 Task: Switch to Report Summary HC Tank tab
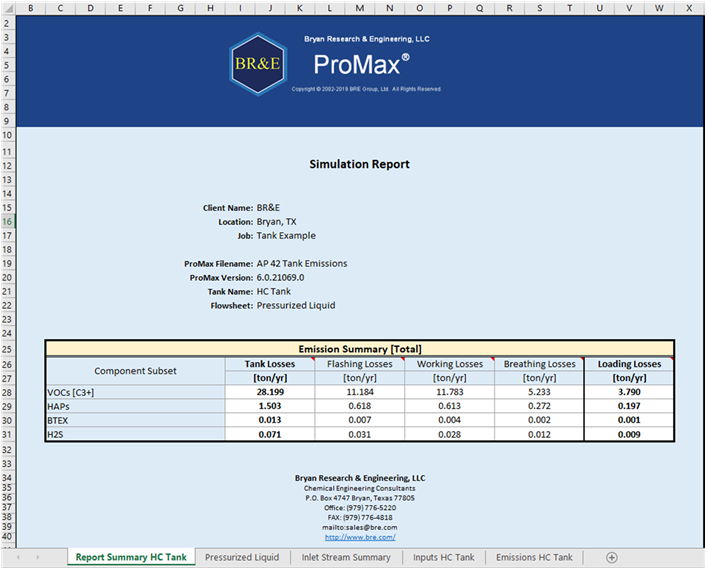pyautogui.click(x=131, y=557)
